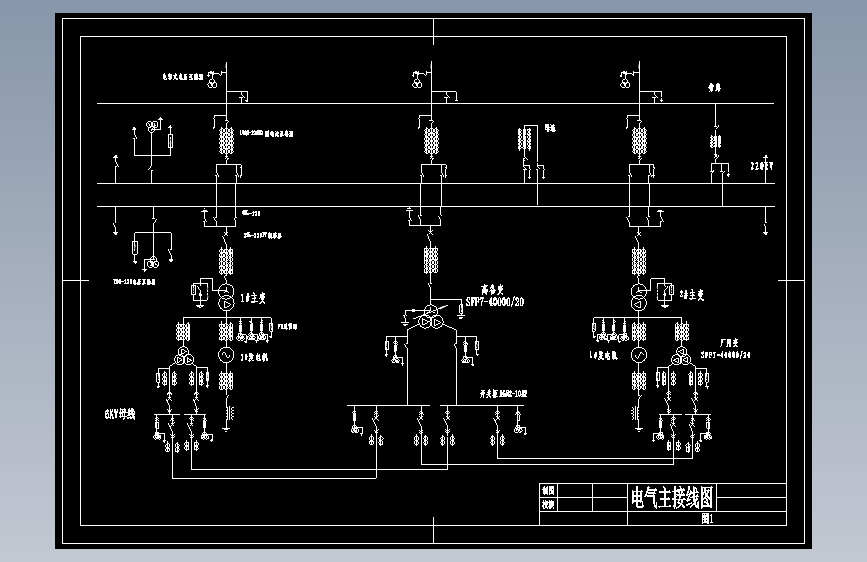Click the voltage transformer above the TYD-220 label
The width and height of the screenshot is (867, 562).
tap(152, 263)
